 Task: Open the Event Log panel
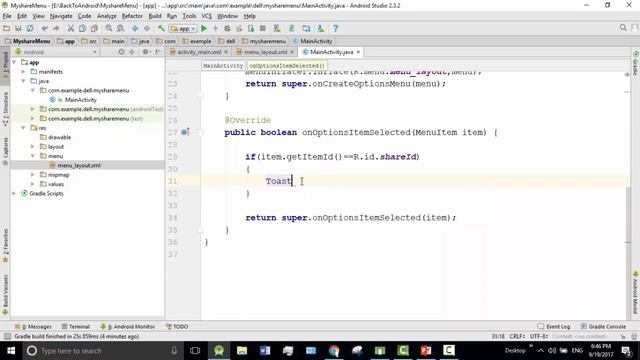point(554,327)
